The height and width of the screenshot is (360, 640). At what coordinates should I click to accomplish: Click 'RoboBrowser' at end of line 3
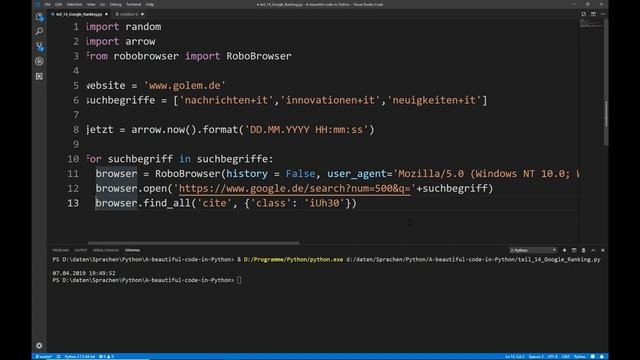[259, 56]
